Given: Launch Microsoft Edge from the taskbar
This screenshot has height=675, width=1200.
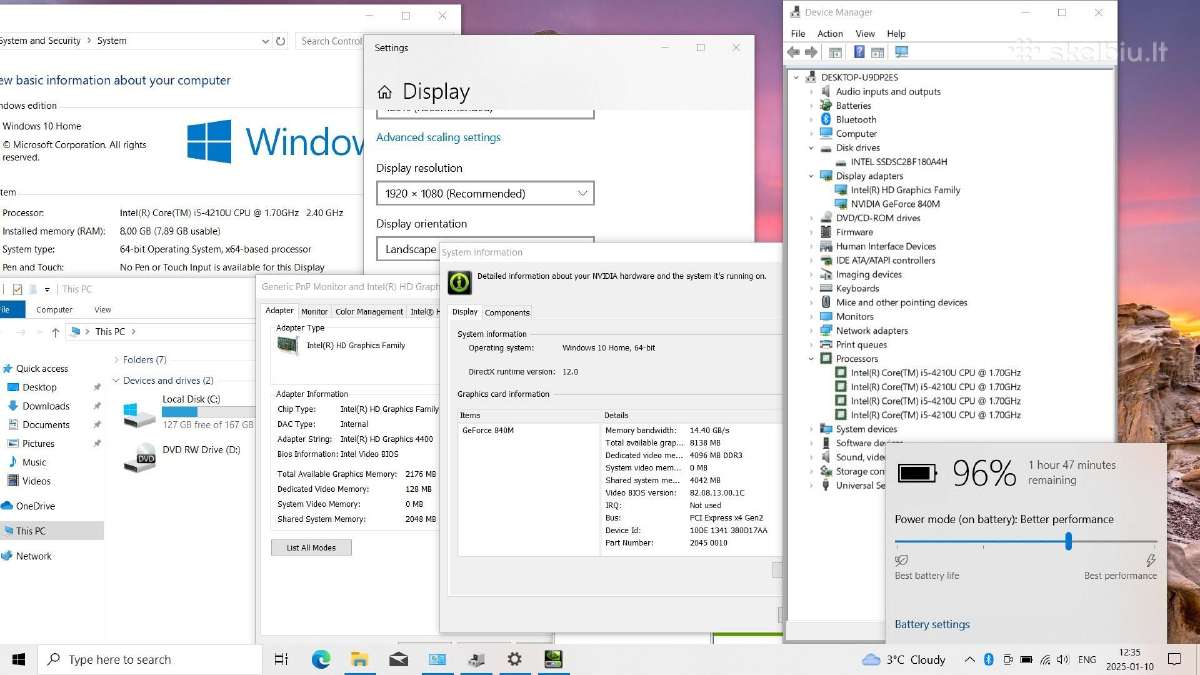Looking at the screenshot, I should pyautogui.click(x=321, y=659).
